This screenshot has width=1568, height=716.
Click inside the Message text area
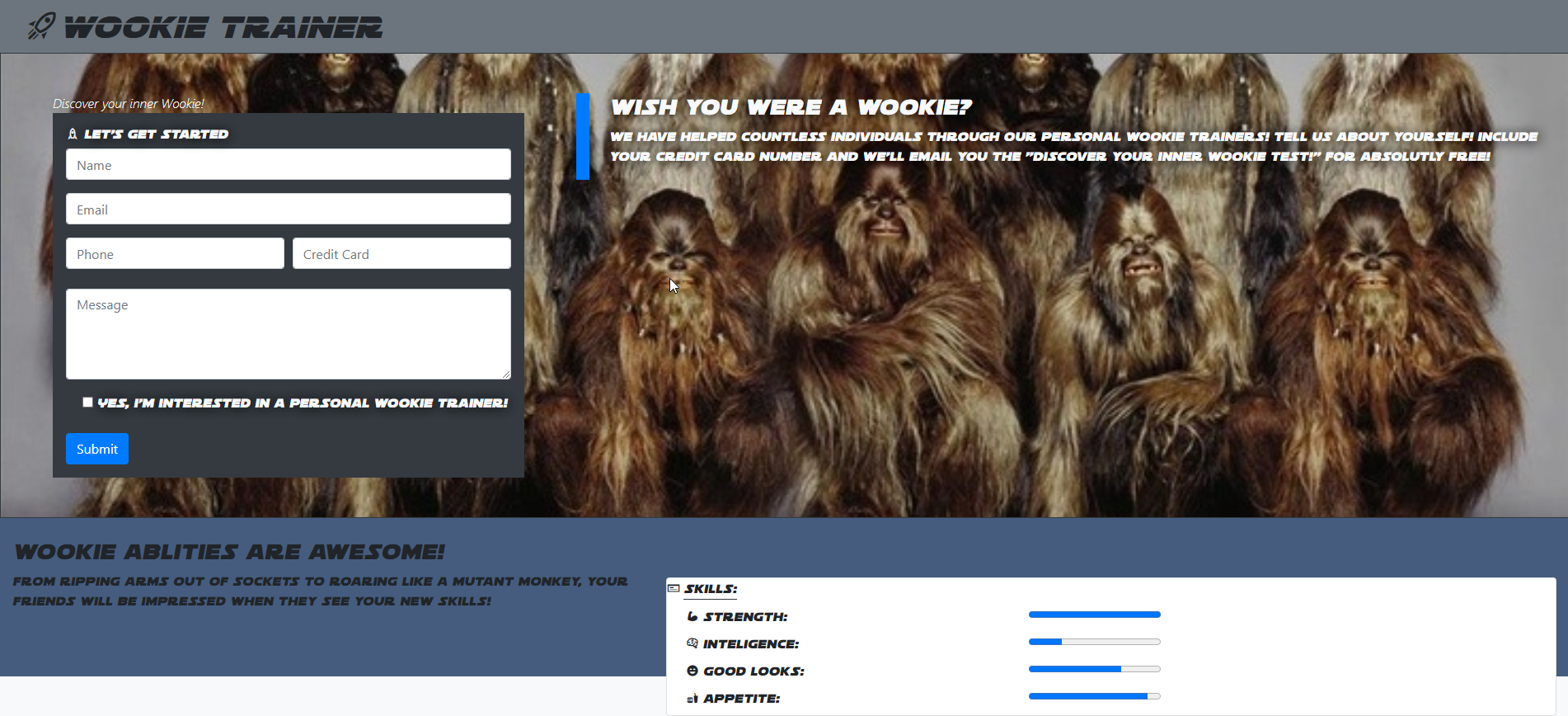(x=289, y=333)
